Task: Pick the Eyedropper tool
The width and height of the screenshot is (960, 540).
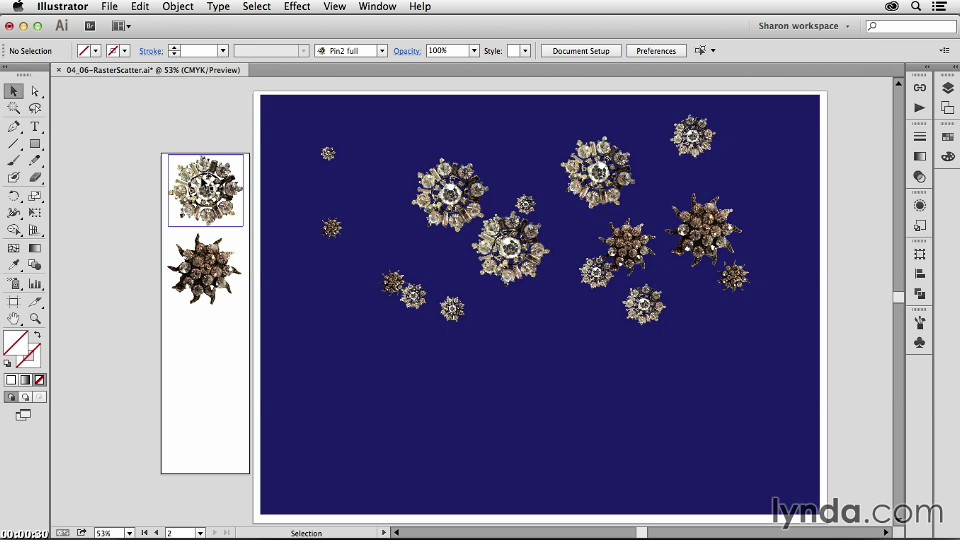Action: point(13,265)
